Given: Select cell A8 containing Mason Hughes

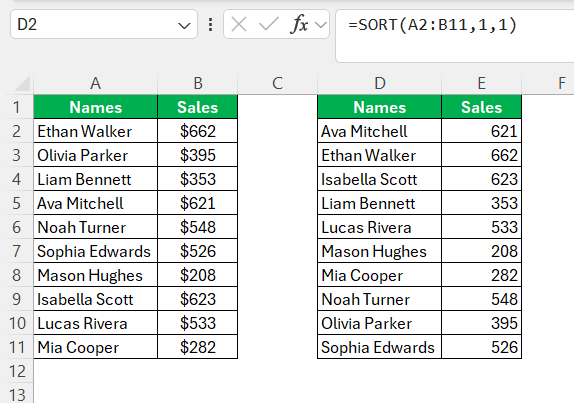Looking at the screenshot, I should 96,275.
